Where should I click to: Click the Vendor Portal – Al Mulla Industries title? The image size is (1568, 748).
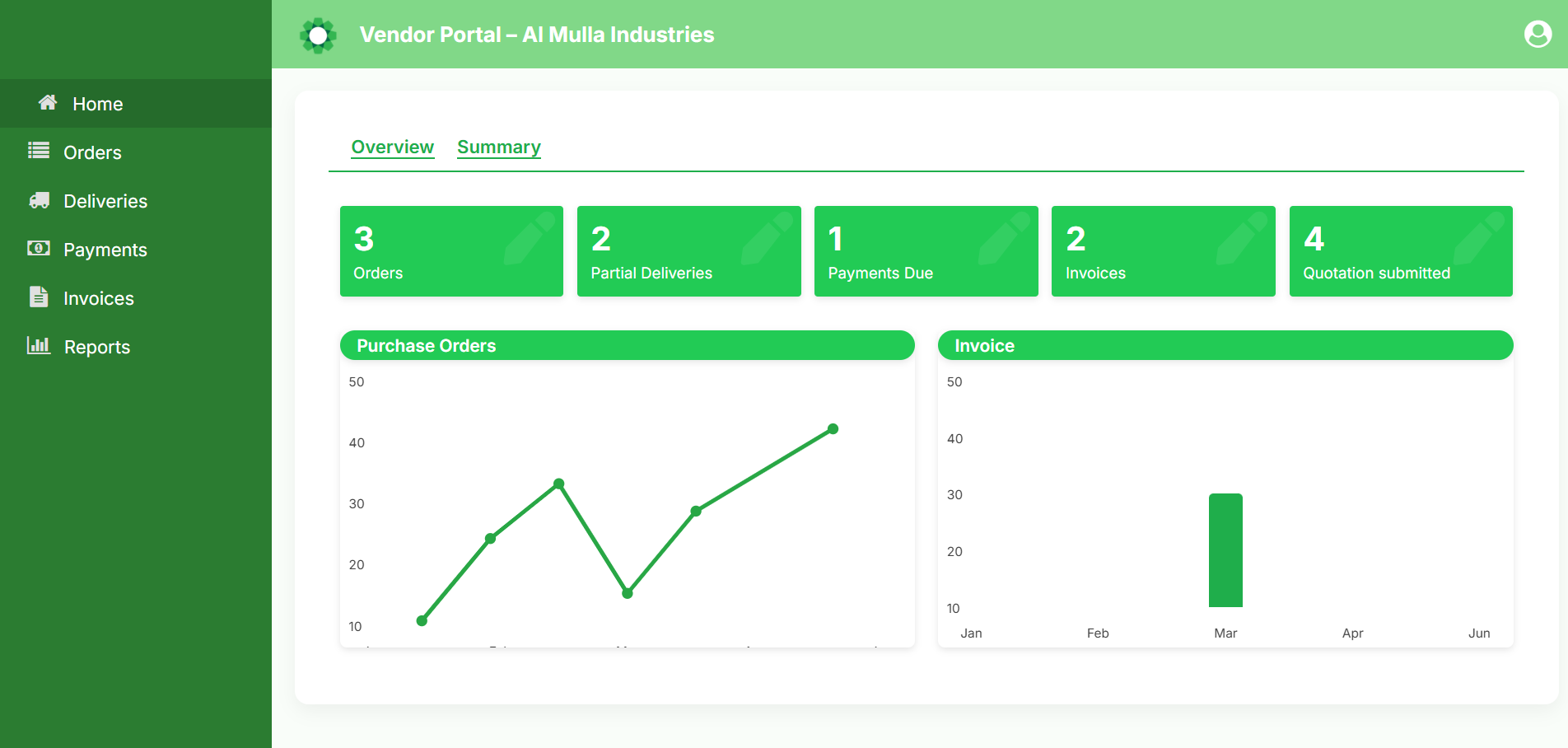537,35
